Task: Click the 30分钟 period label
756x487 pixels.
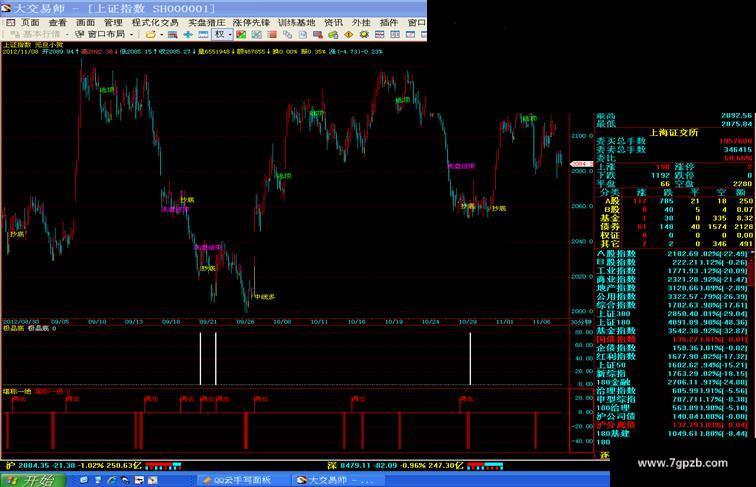Action: 581,322
